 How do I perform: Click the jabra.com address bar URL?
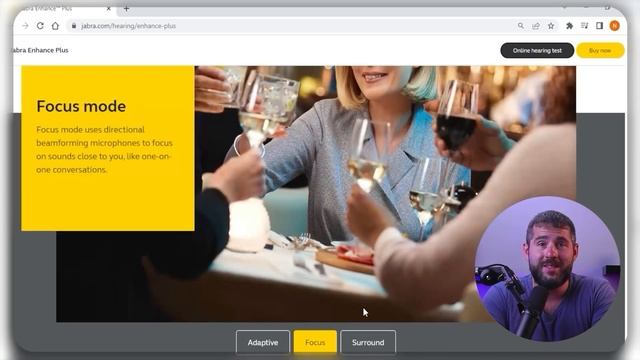(128, 26)
